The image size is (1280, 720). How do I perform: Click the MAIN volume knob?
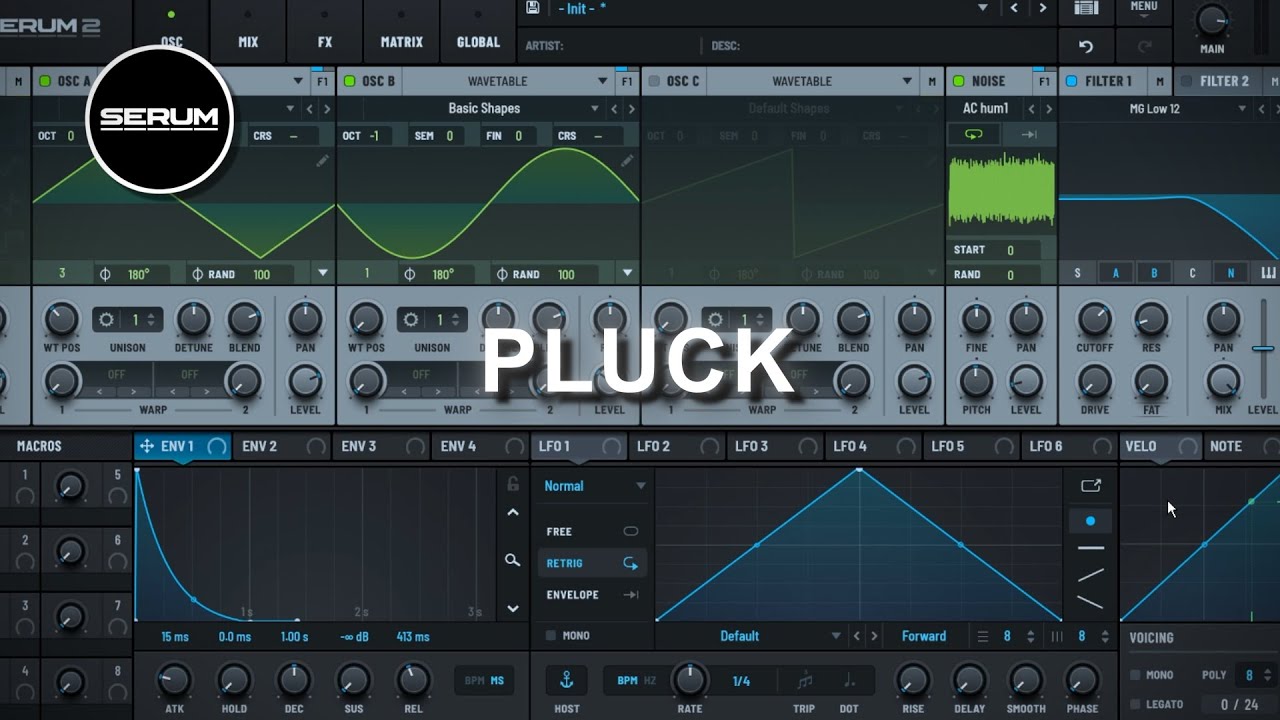coord(1212,20)
